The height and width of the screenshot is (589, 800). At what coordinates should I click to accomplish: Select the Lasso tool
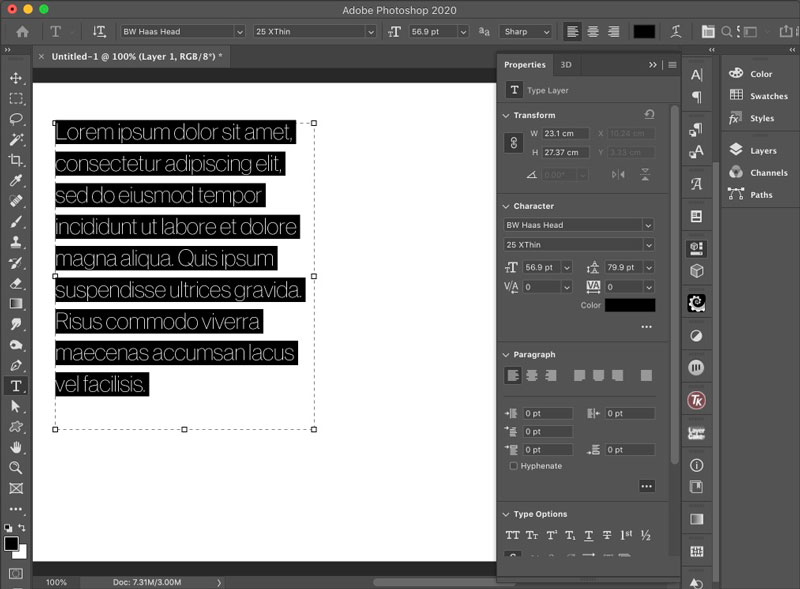point(16,119)
